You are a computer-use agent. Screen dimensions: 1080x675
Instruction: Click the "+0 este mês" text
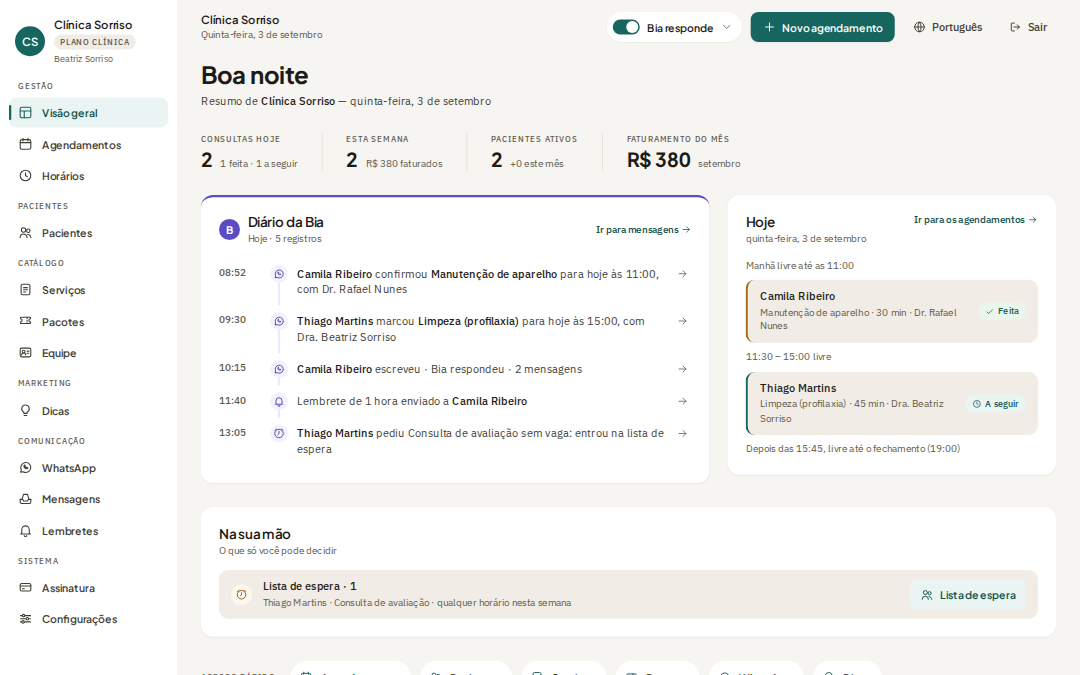point(537,163)
